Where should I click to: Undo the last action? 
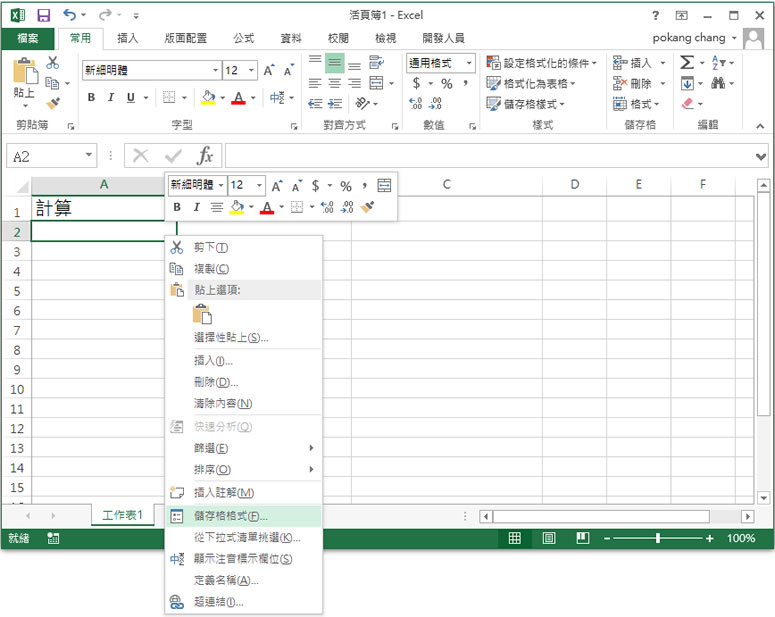click(x=70, y=15)
